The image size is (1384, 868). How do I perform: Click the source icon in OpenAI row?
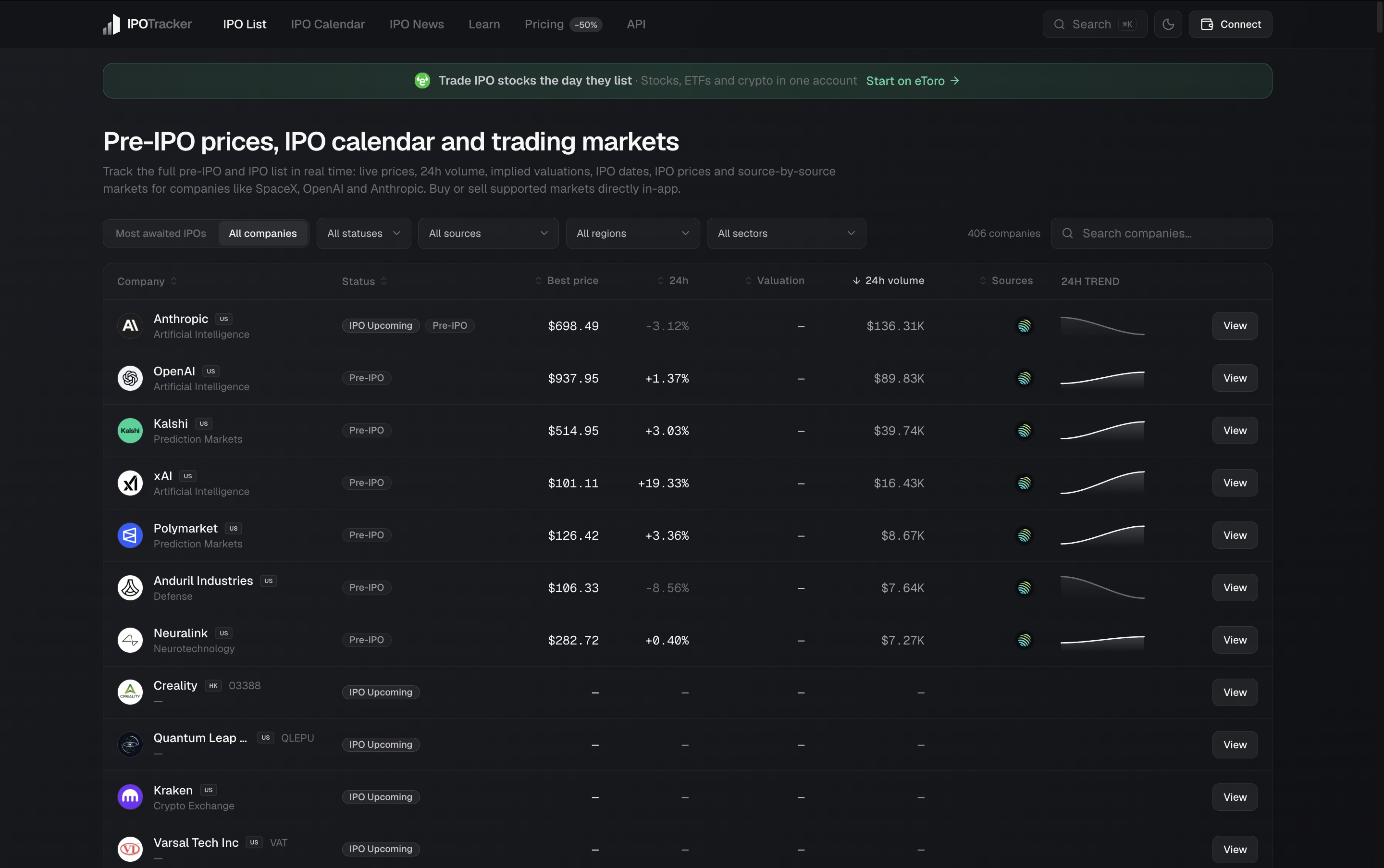tap(1024, 378)
